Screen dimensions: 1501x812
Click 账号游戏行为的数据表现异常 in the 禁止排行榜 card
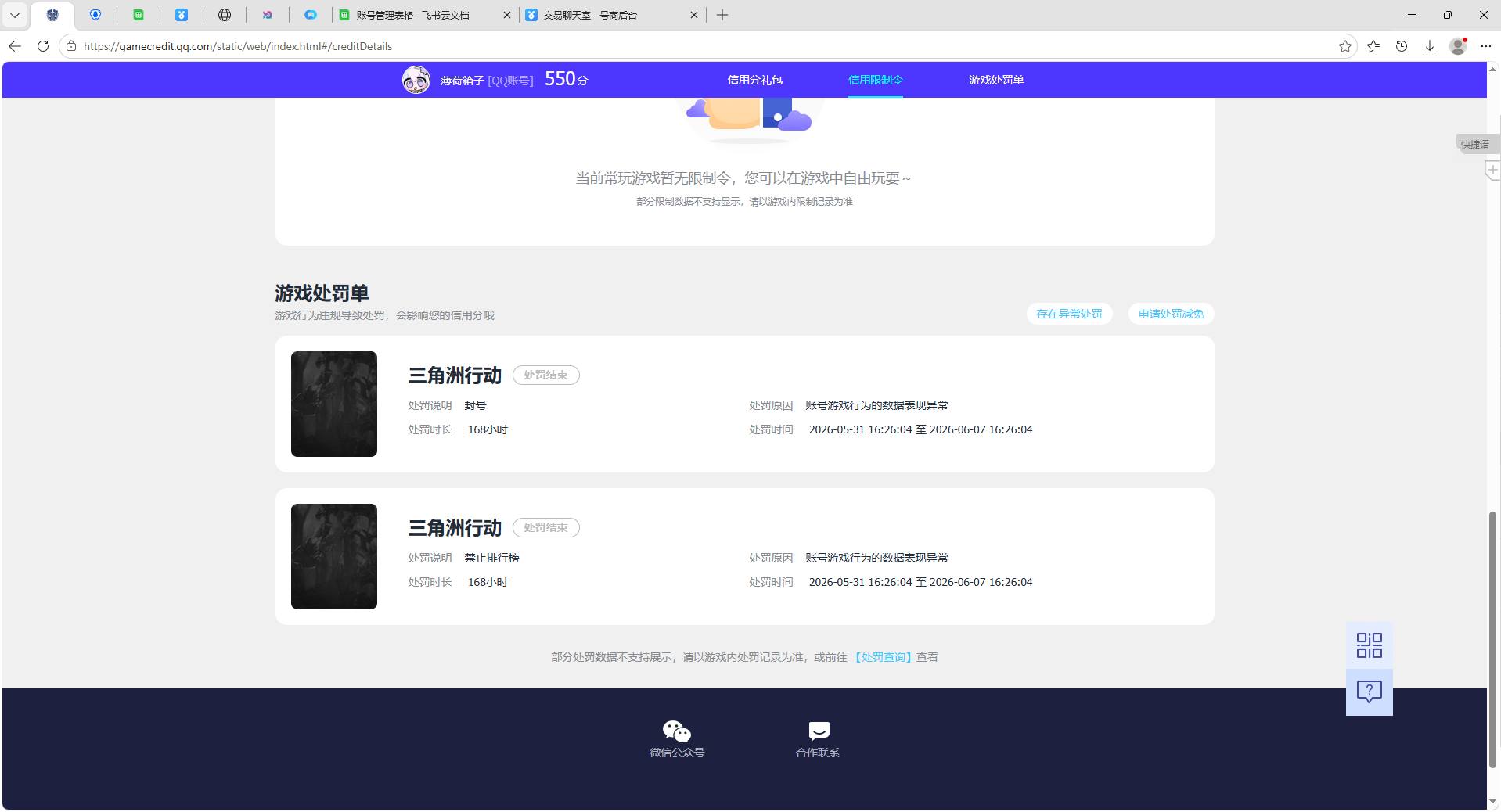pos(876,558)
